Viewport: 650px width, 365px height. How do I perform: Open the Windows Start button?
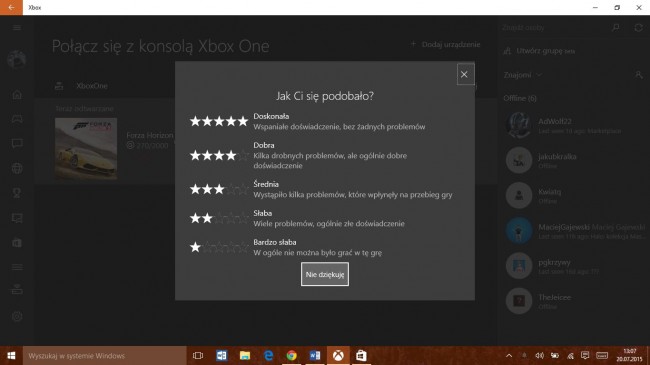(x=11, y=356)
